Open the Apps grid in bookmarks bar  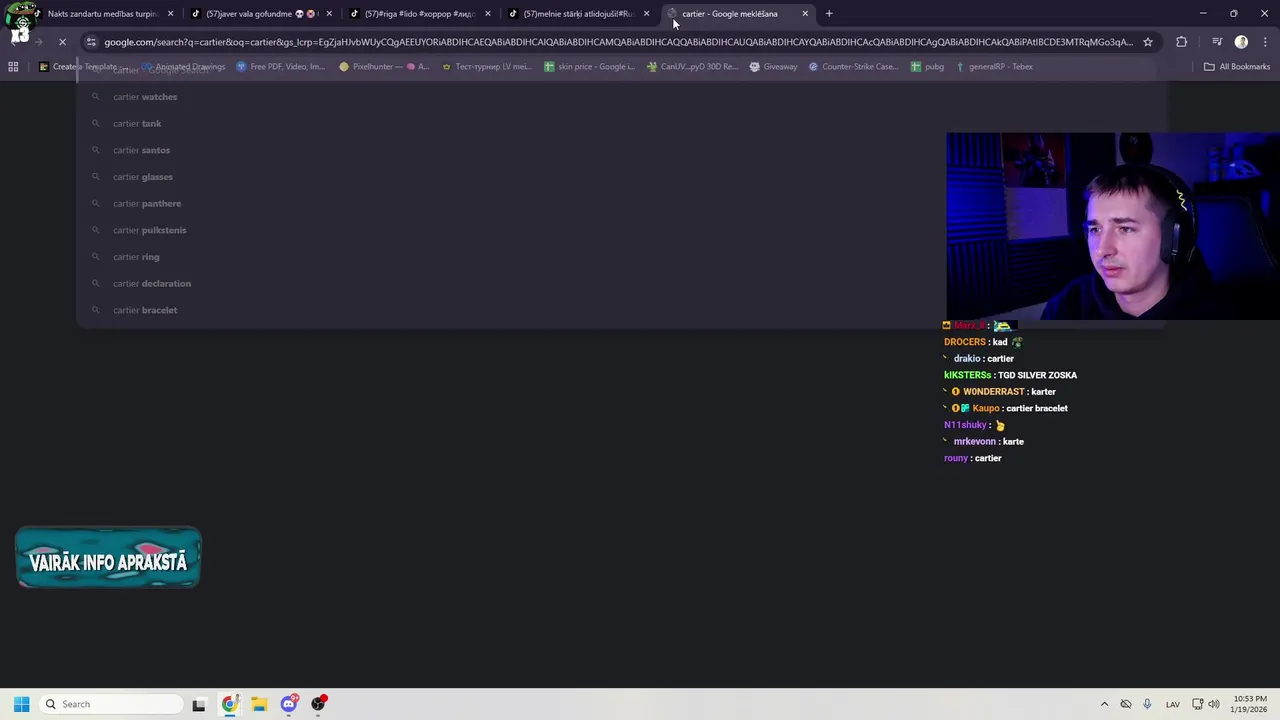13,67
